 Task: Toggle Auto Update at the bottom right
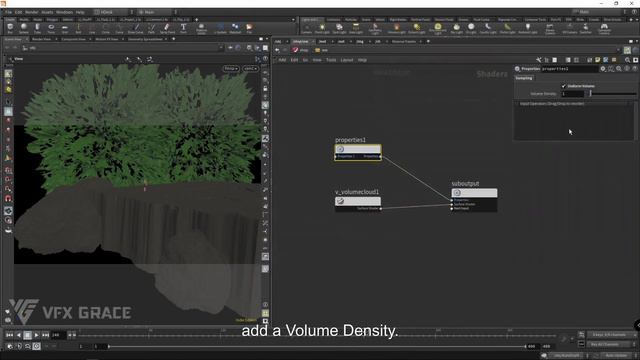point(617,356)
